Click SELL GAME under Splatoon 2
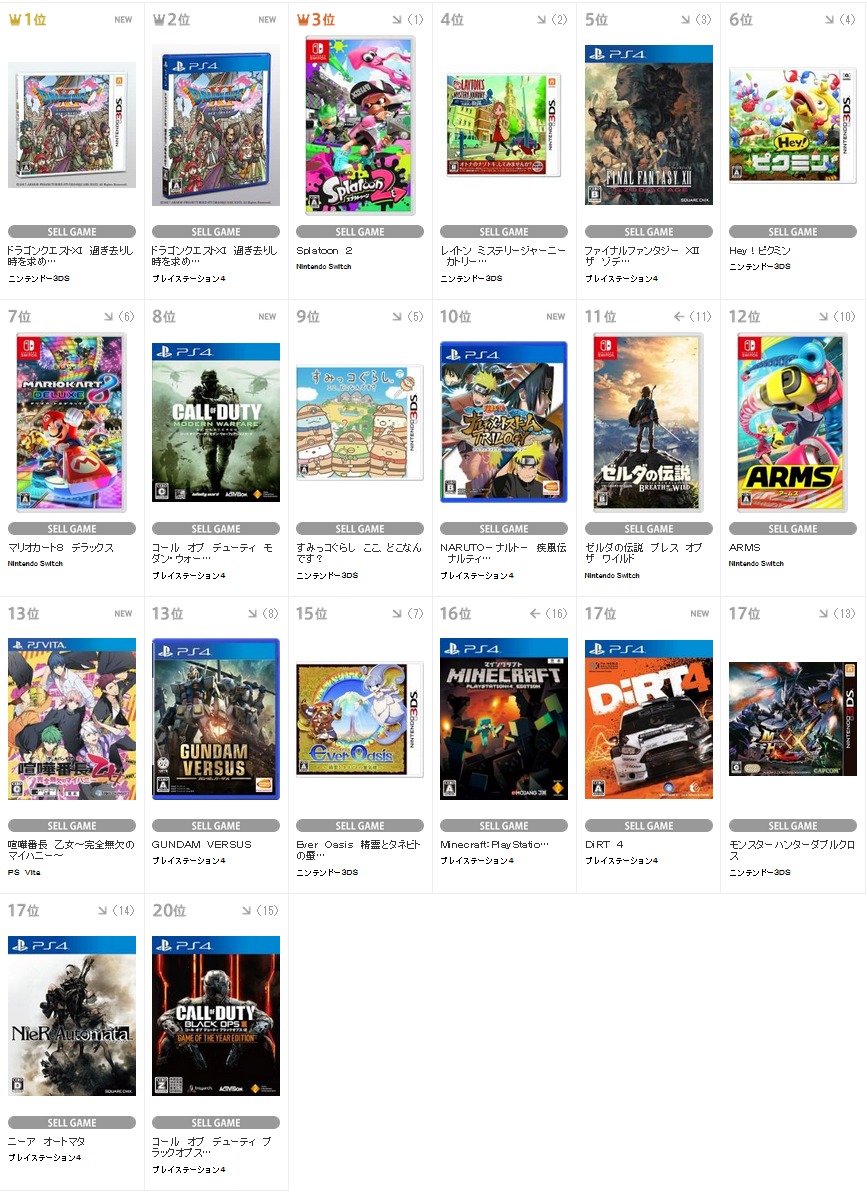 [360, 232]
